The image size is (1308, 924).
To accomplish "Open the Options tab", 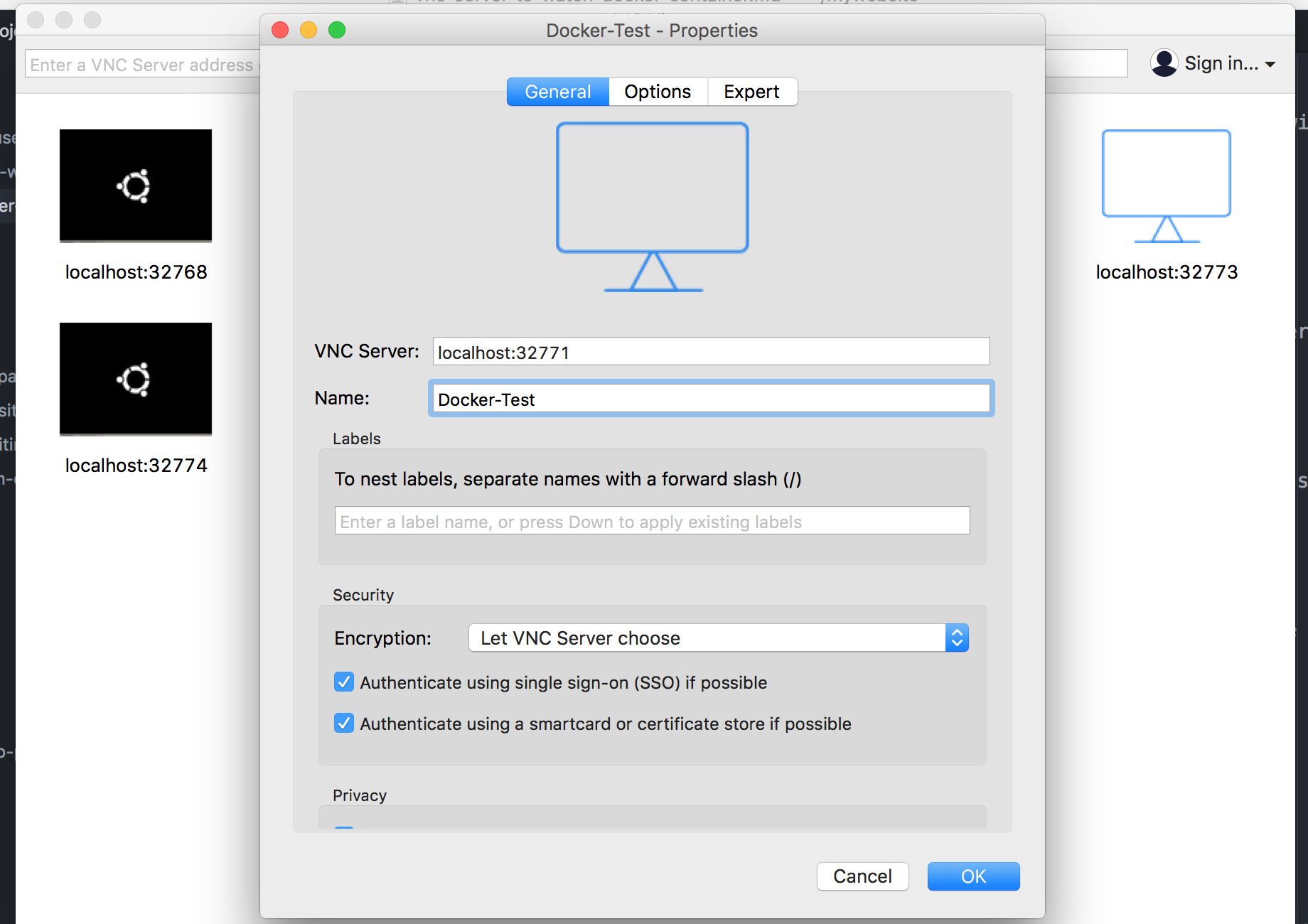I will coord(658,92).
